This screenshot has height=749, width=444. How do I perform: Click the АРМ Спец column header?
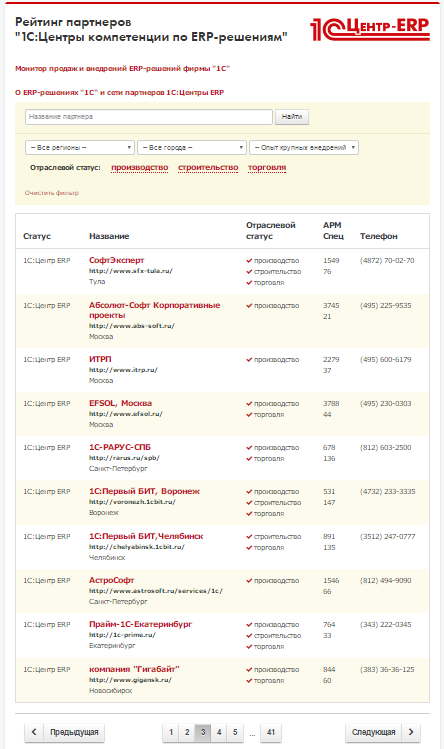point(333,230)
